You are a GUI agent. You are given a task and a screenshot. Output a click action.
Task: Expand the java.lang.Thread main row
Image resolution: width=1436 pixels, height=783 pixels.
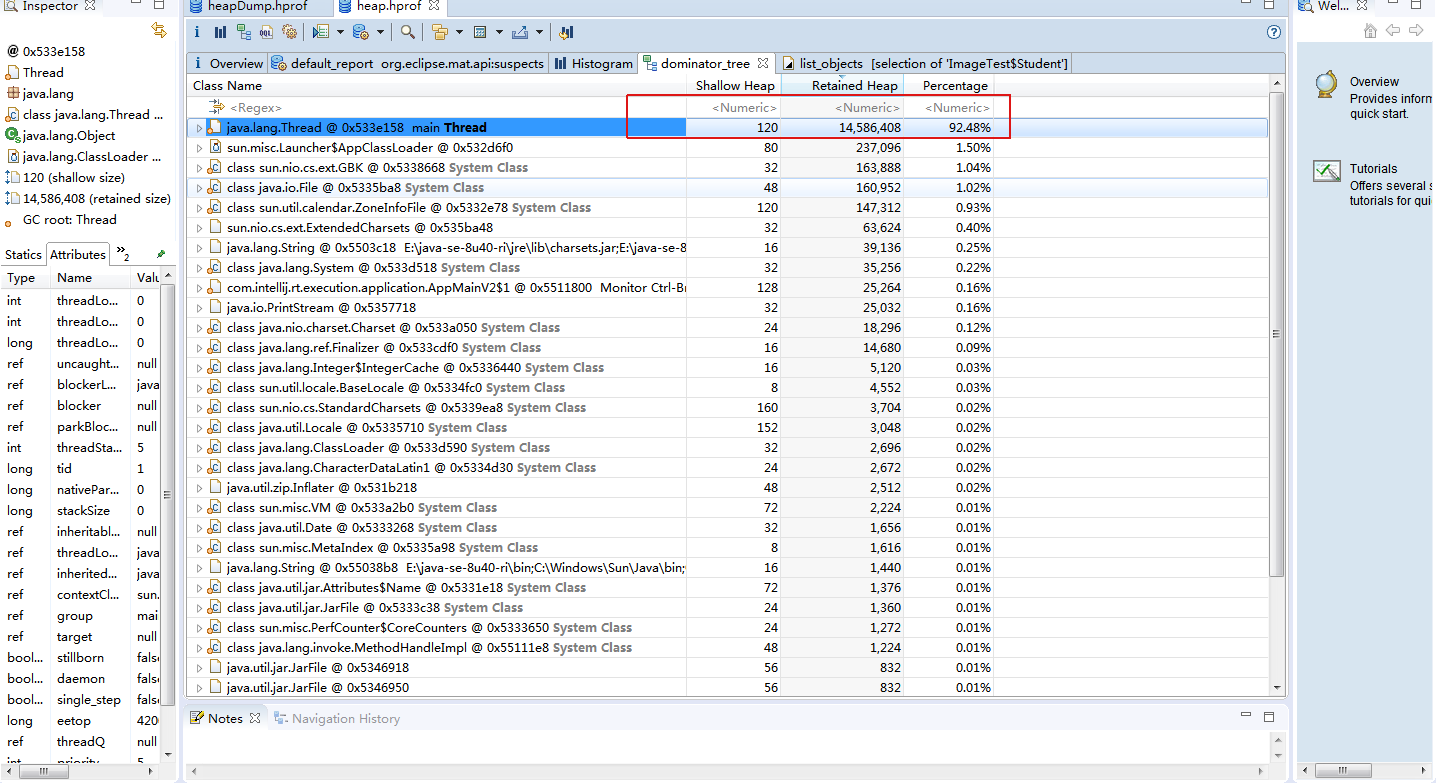(x=199, y=128)
